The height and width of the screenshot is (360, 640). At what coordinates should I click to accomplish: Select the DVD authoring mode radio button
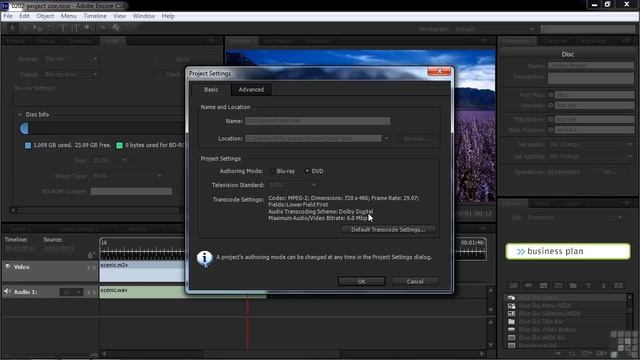click(x=307, y=171)
